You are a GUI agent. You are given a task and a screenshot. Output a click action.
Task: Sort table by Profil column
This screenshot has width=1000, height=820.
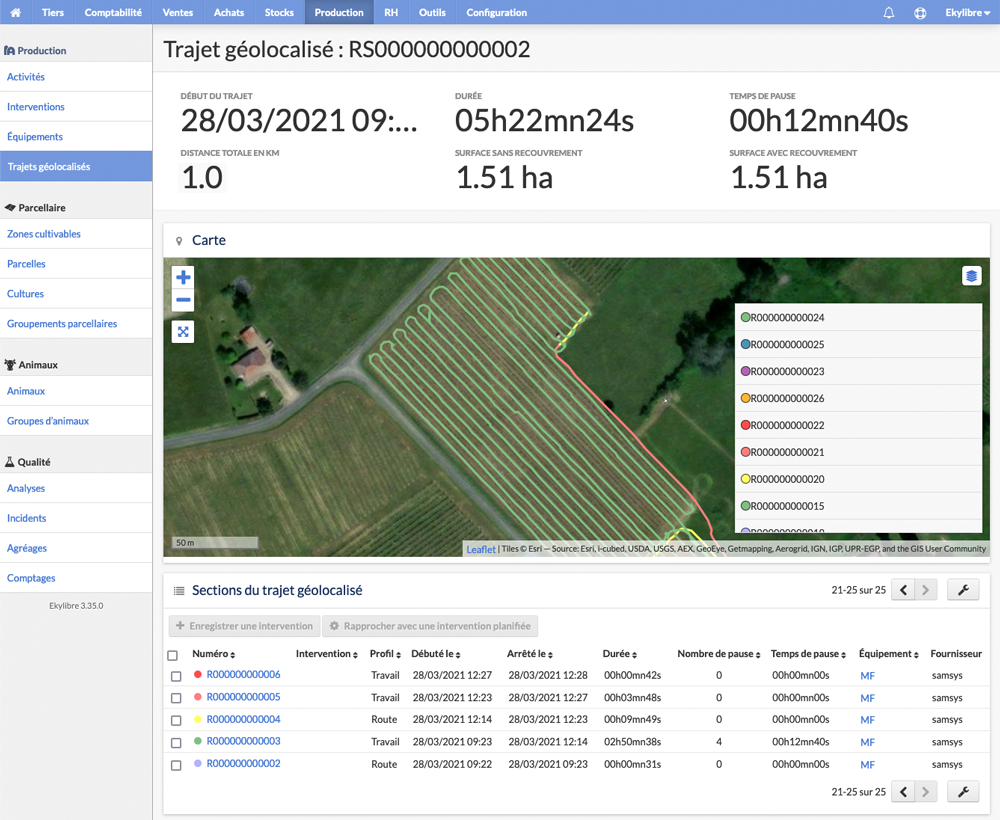coord(385,654)
